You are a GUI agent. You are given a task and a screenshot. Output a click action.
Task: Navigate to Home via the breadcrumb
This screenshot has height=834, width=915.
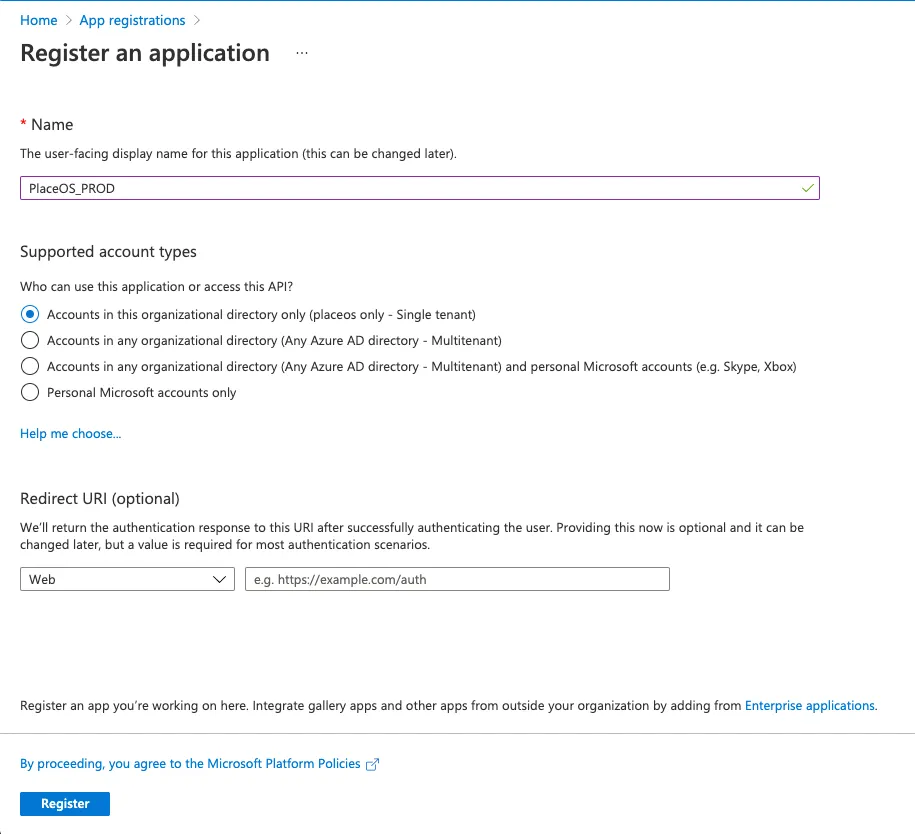click(x=38, y=20)
